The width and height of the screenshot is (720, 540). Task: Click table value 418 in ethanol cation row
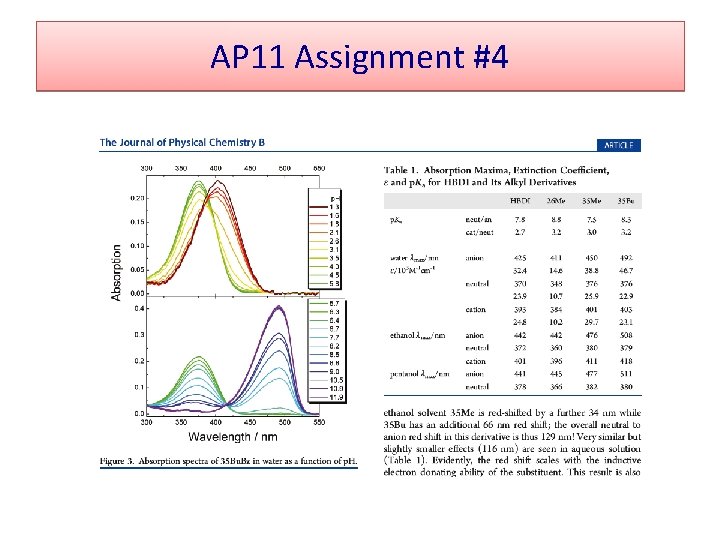pos(626,361)
